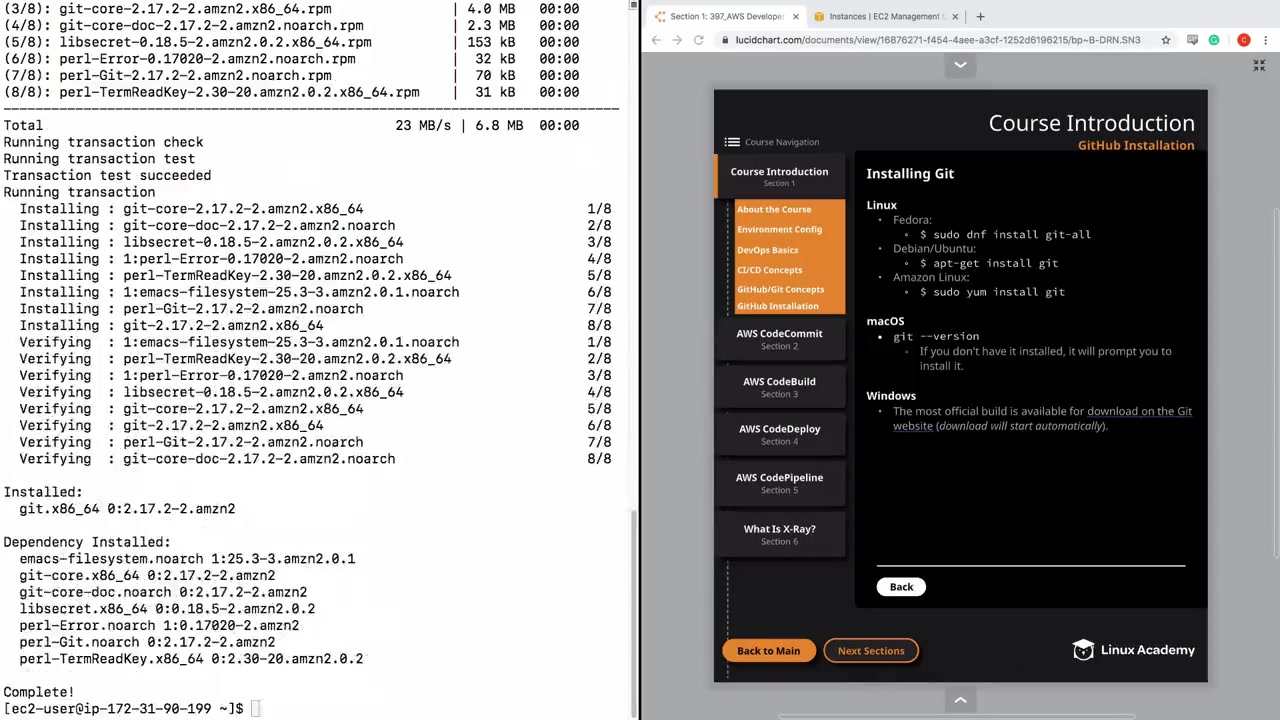Click the browser back arrow
Screen dimensions: 1280x720
coord(656,40)
